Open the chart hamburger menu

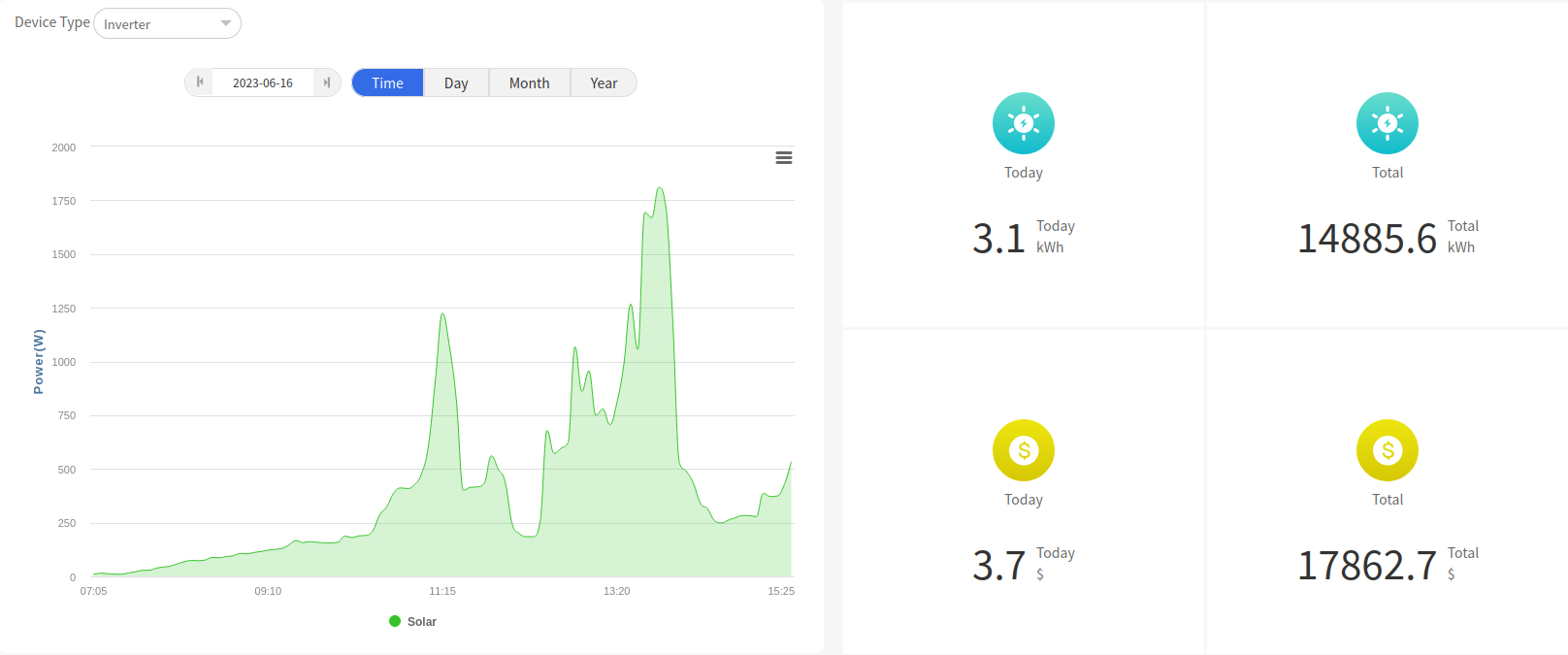coord(784,158)
